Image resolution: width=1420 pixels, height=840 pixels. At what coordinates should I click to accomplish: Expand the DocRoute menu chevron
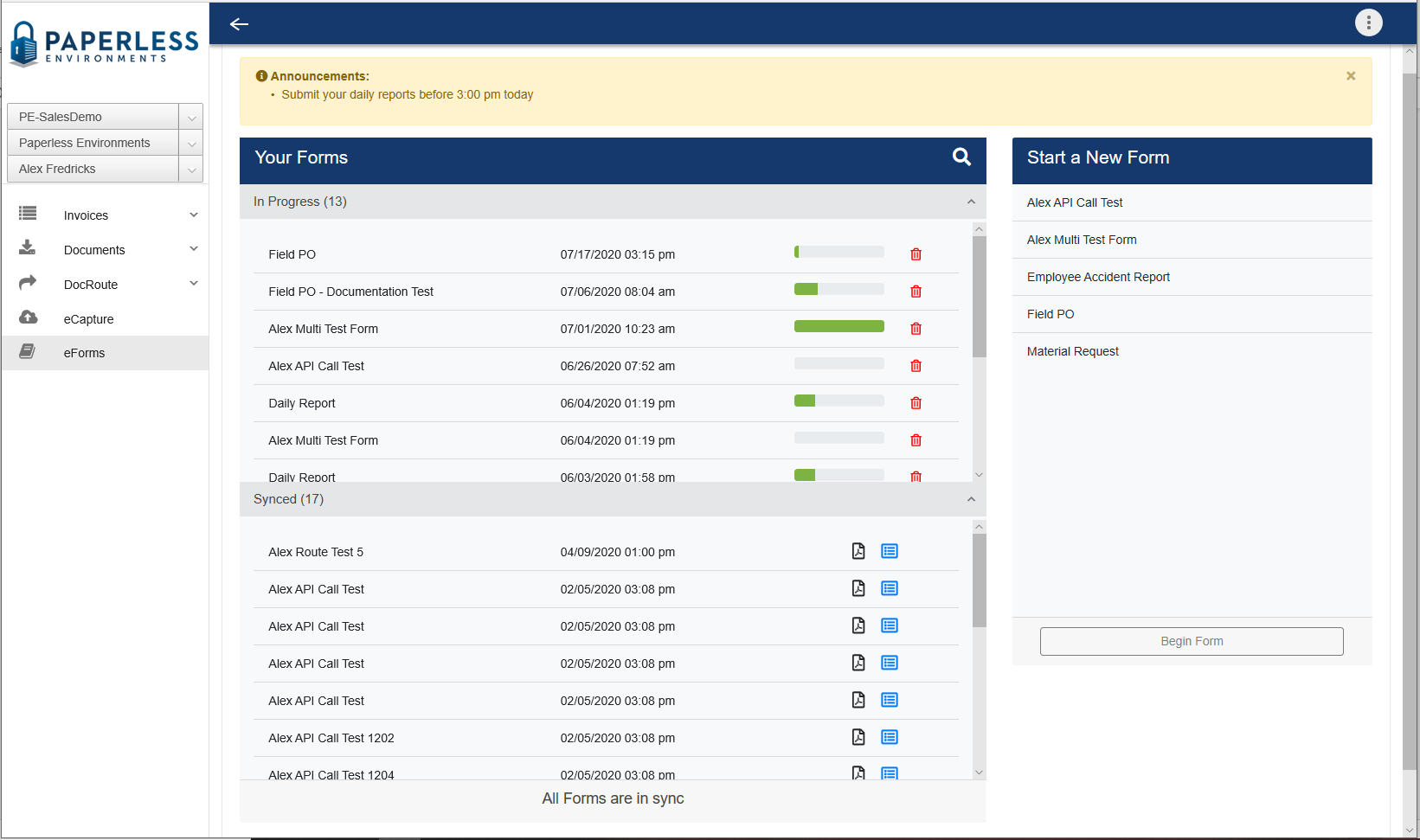(194, 283)
